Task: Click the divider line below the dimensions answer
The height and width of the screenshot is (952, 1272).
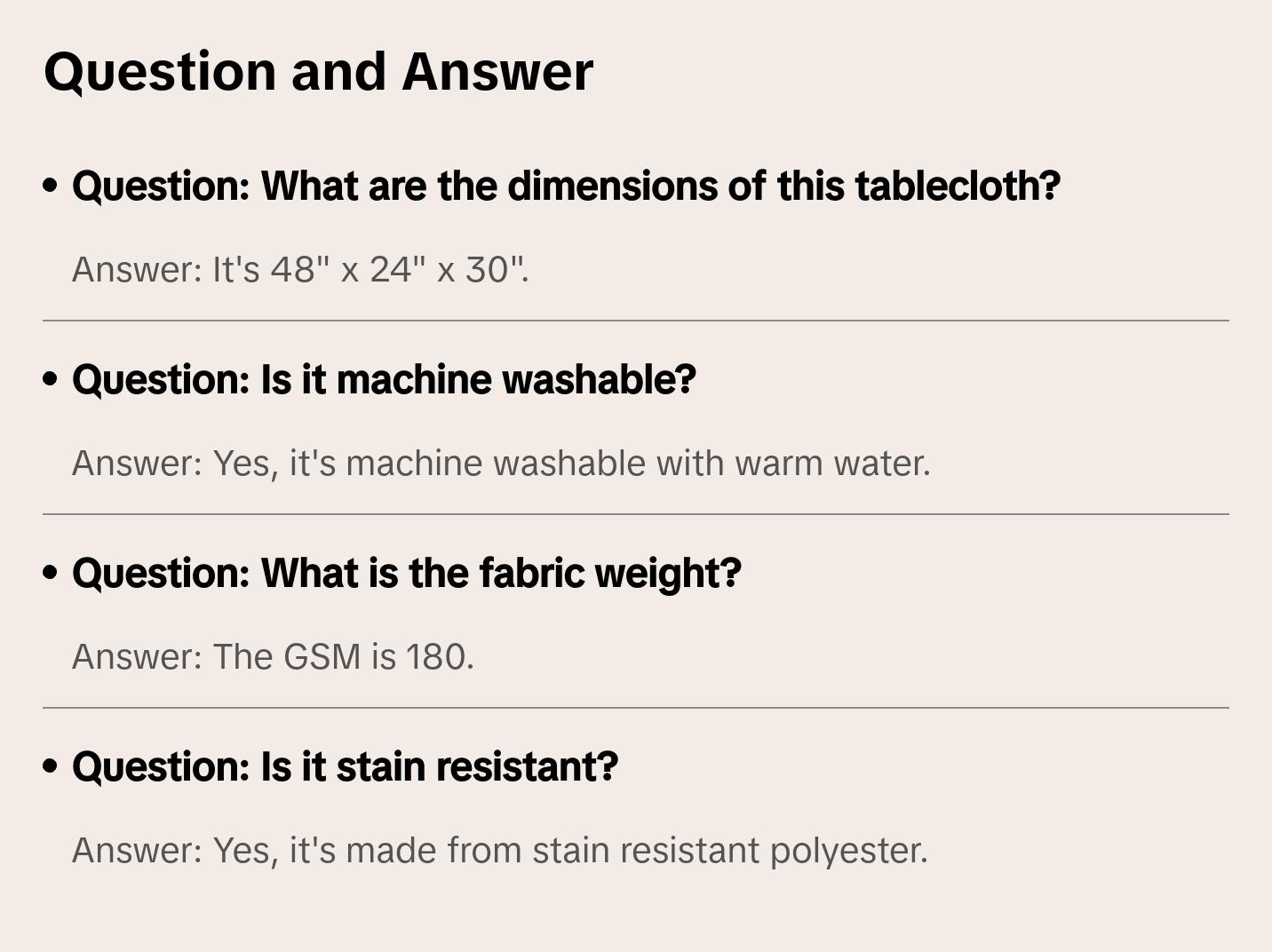Action: [x=636, y=321]
